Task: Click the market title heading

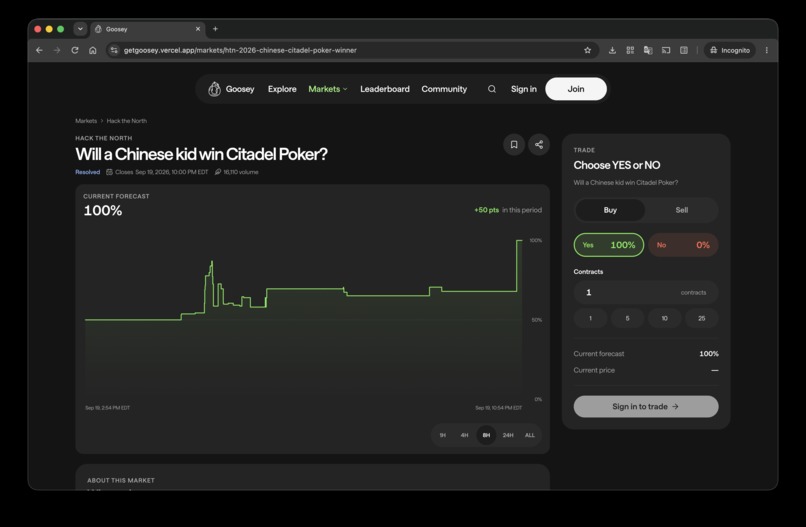Action: click(x=201, y=154)
